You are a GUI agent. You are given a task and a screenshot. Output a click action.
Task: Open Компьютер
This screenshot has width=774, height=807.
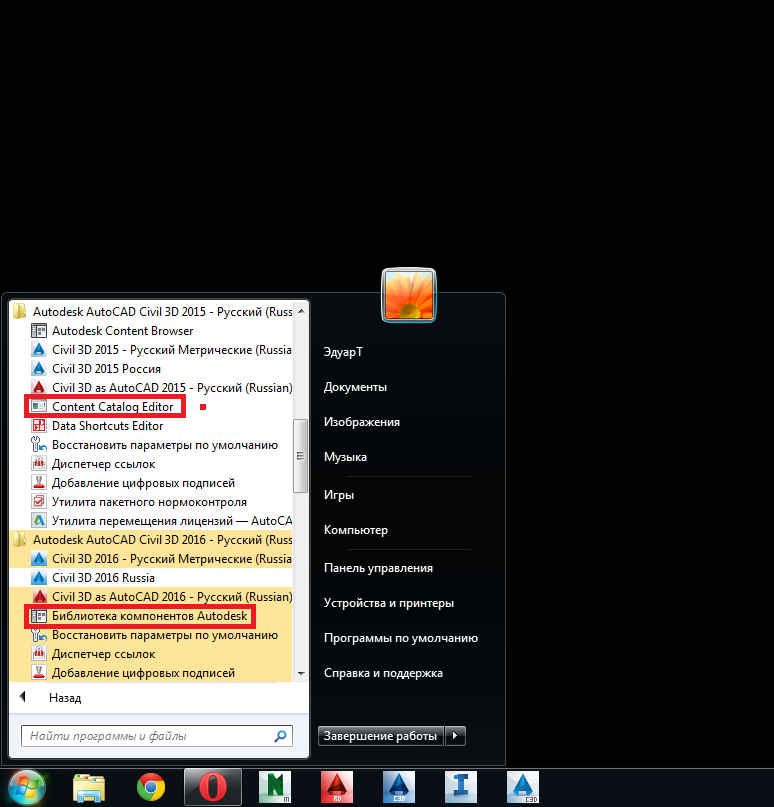[x=356, y=530]
